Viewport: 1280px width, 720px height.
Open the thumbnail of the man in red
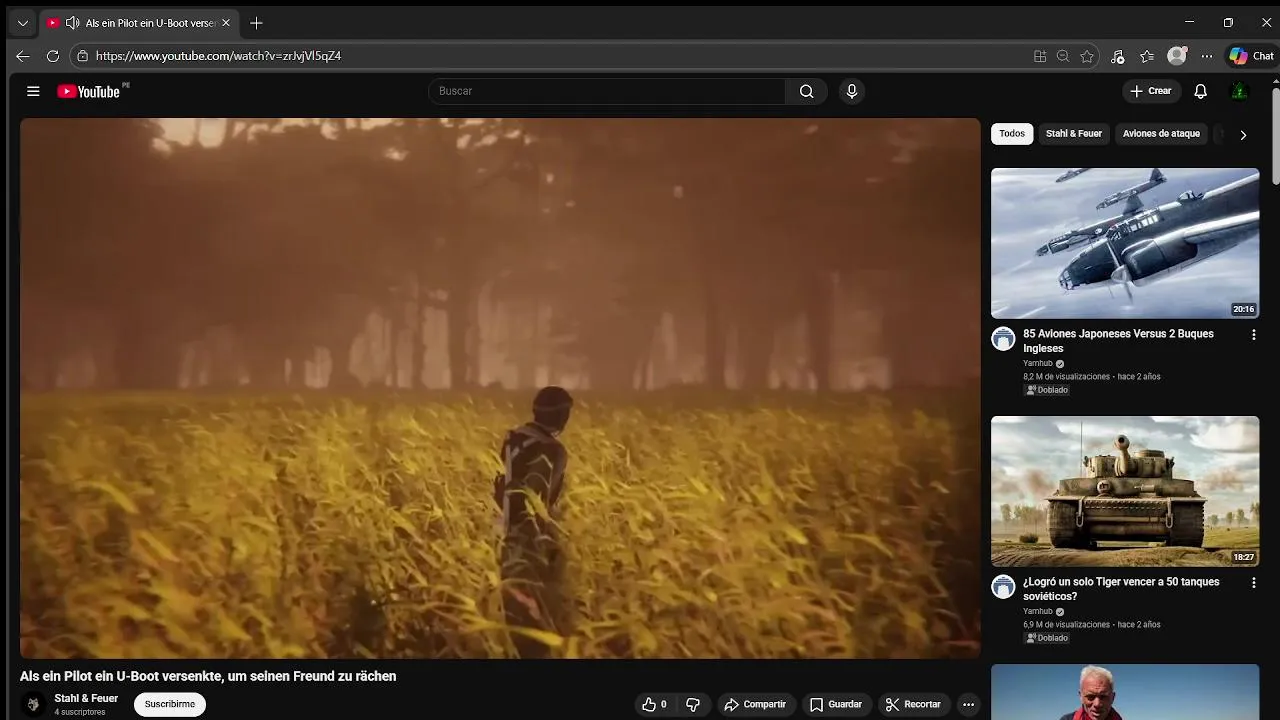pos(1125,692)
